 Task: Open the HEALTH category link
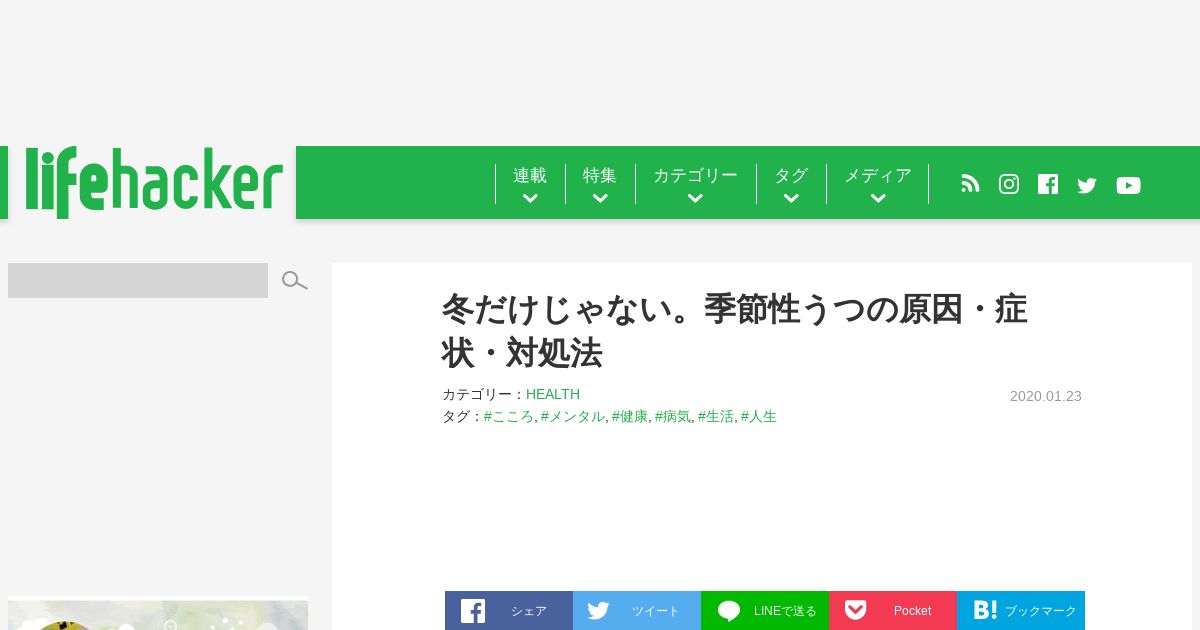tap(553, 394)
